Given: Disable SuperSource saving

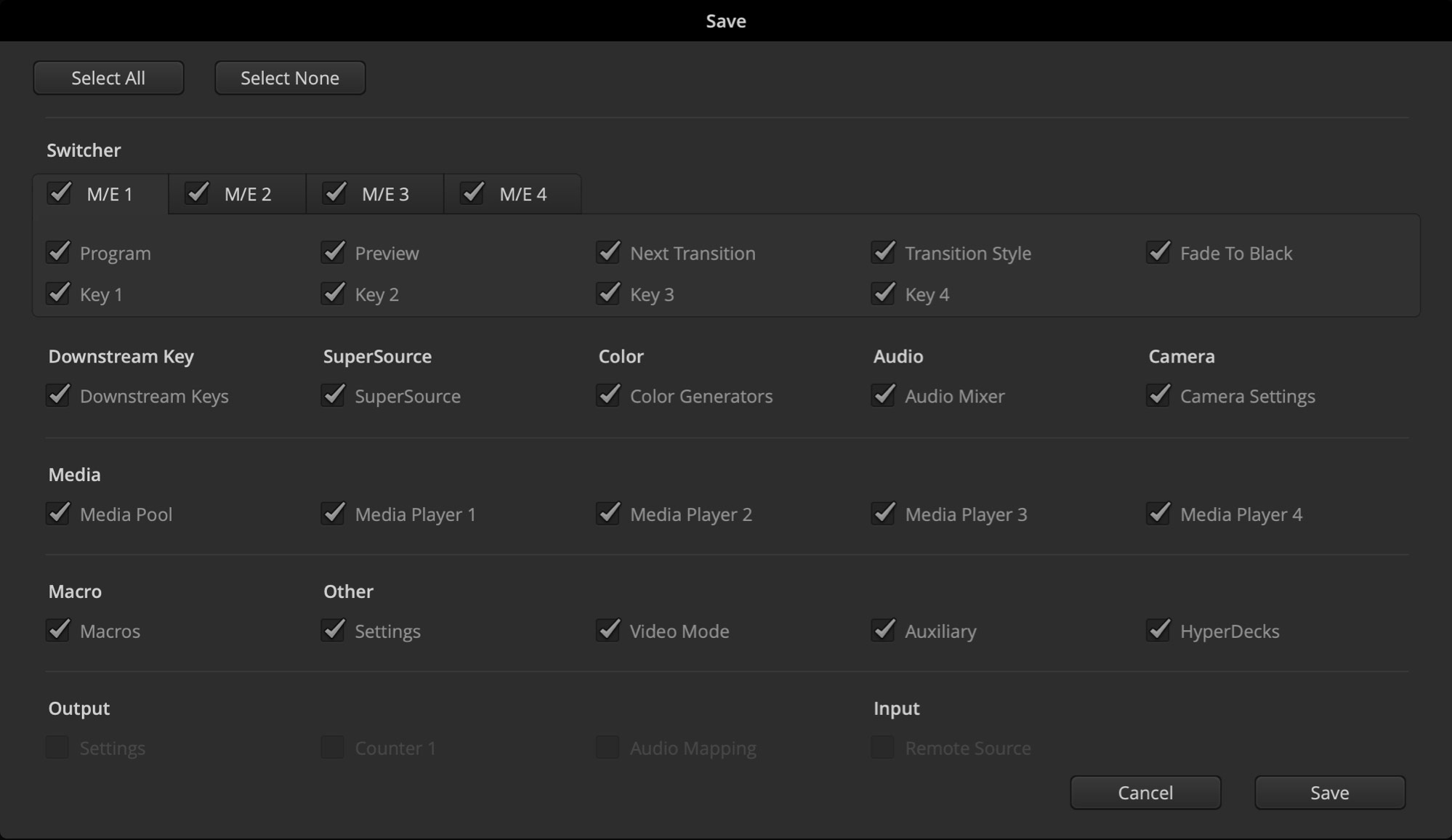Looking at the screenshot, I should pos(334,395).
